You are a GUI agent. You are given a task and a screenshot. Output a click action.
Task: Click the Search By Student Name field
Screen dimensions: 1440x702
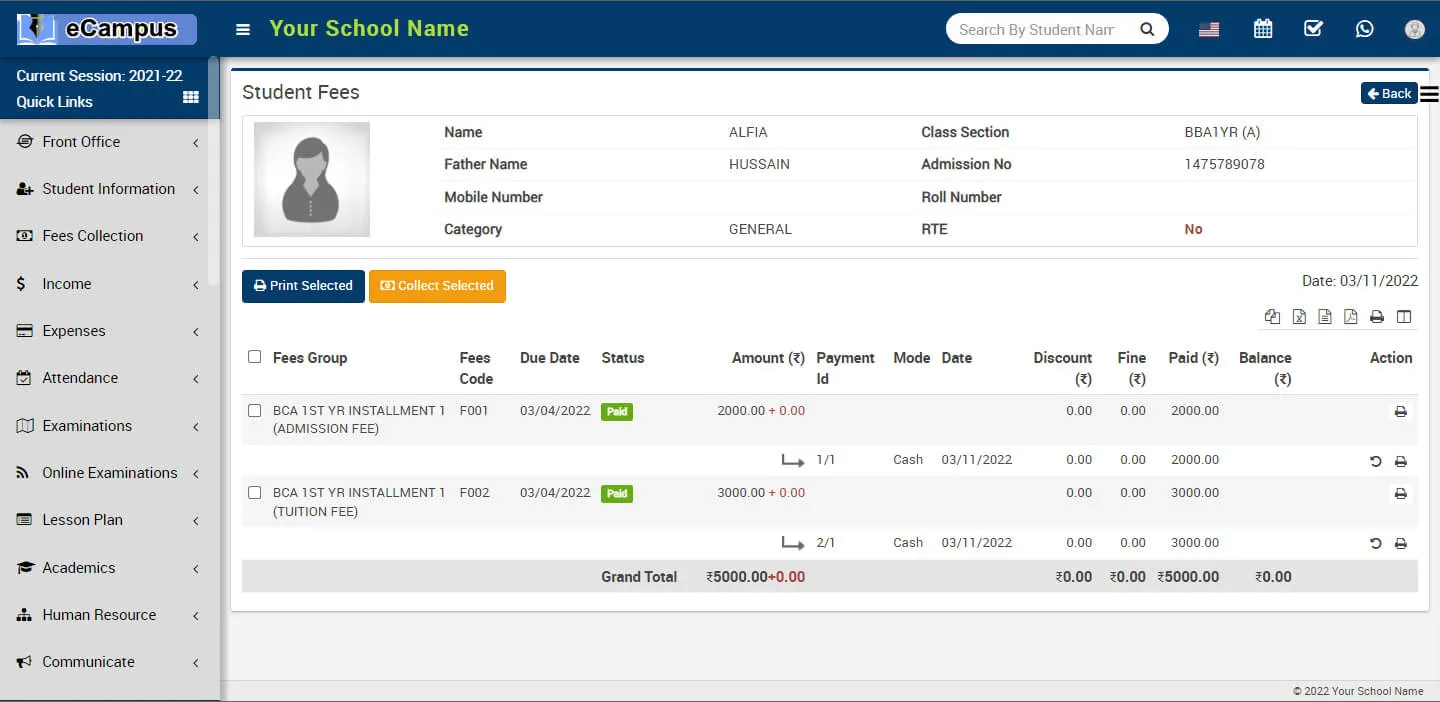coord(1036,30)
